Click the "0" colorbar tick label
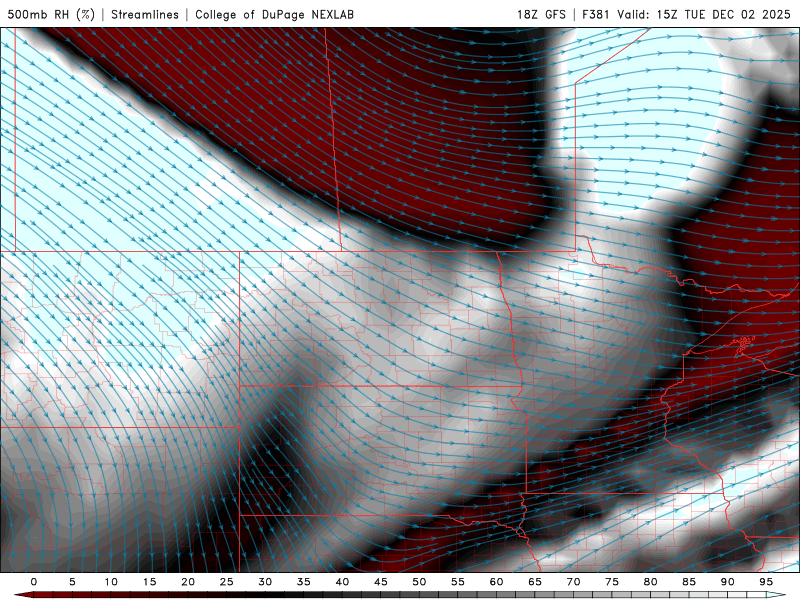 tap(34, 582)
